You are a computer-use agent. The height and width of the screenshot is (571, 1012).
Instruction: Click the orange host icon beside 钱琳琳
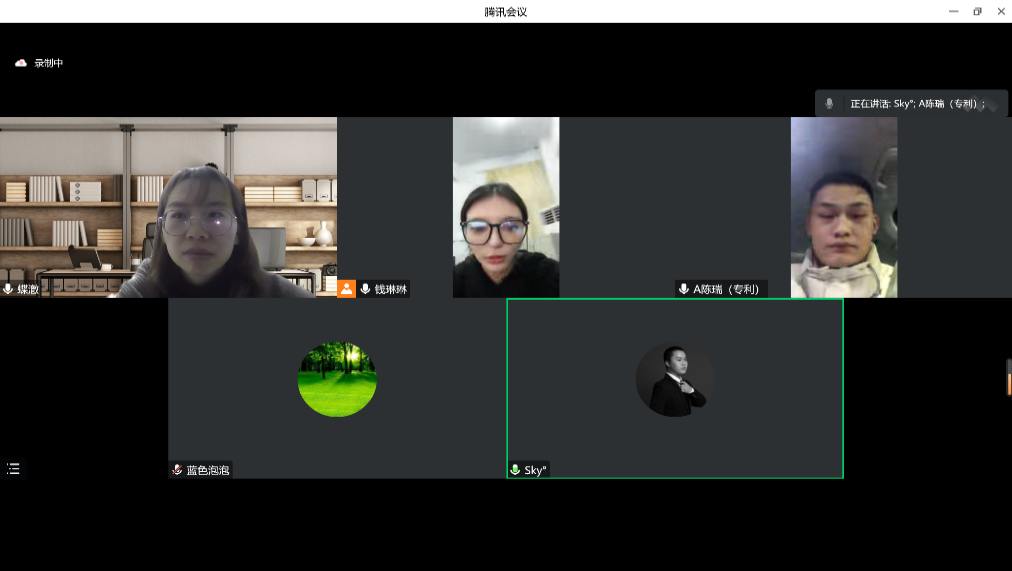(346, 289)
